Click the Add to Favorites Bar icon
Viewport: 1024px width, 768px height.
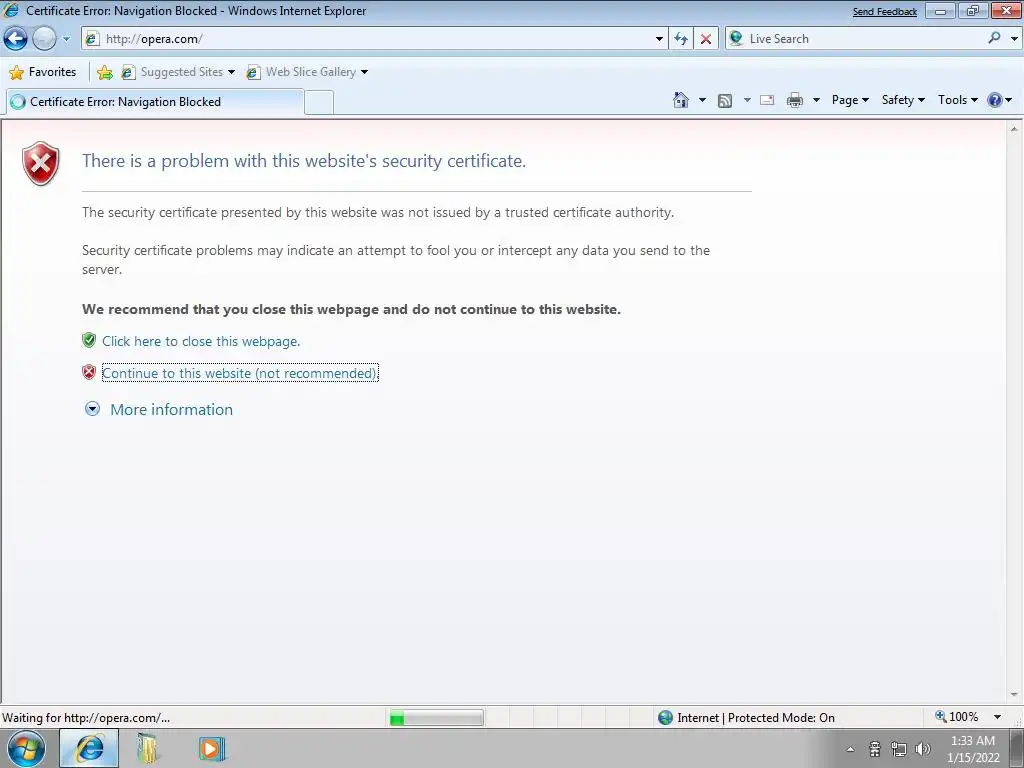click(x=104, y=72)
